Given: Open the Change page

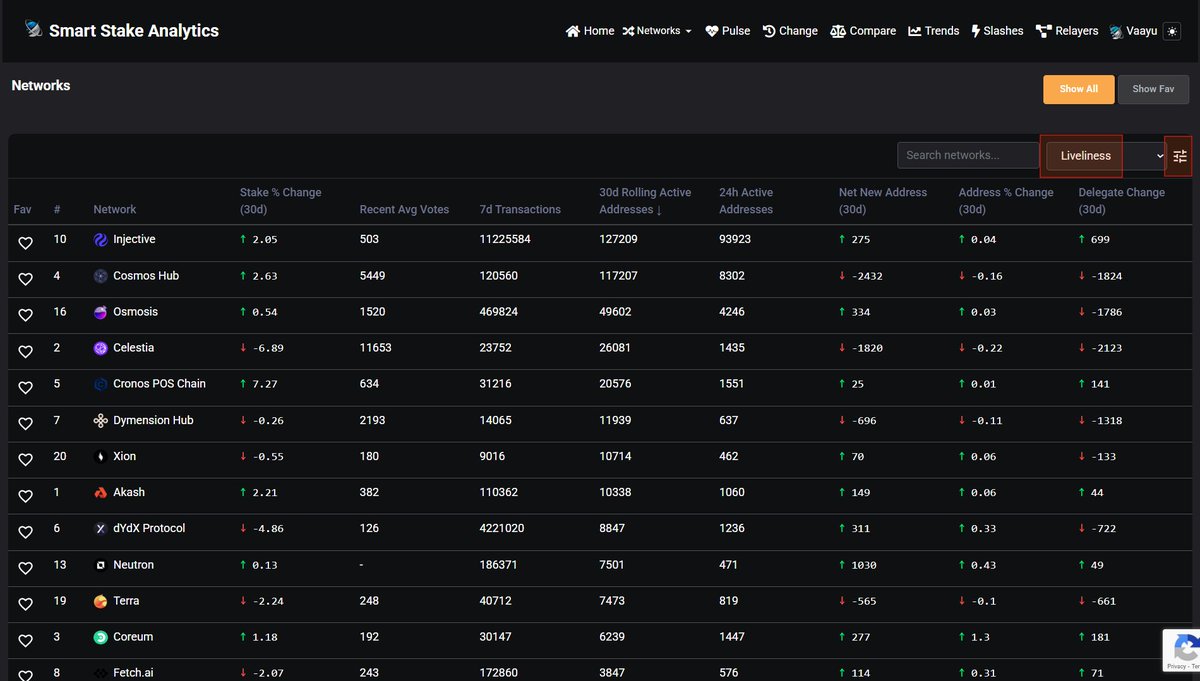Looking at the screenshot, I should [x=790, y=31].
